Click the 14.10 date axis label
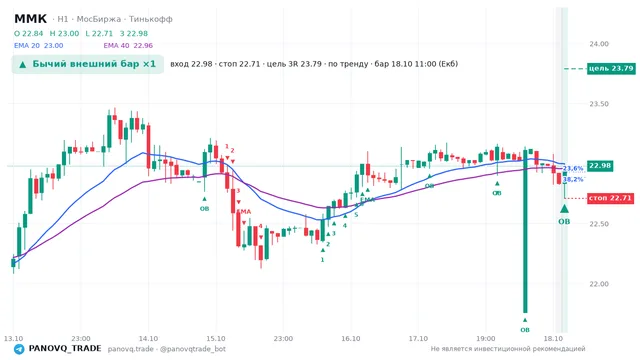Viewport: 640px width, 360px height. [x=148, y=339]
